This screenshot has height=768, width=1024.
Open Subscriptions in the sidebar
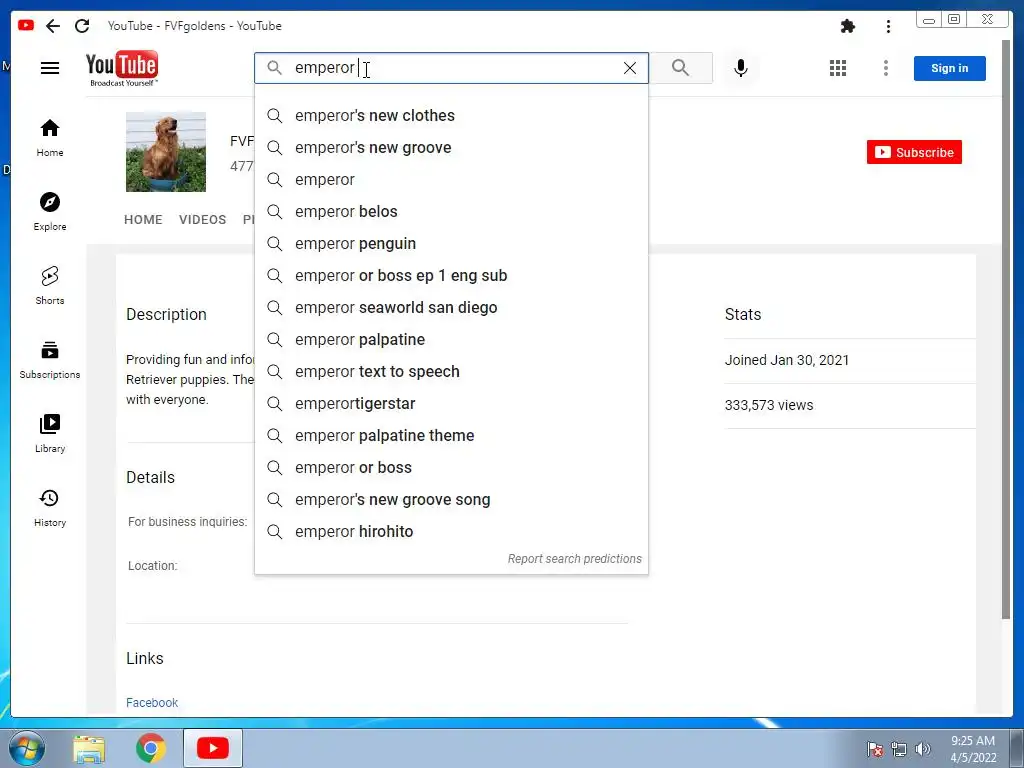[x=50, y=359]
